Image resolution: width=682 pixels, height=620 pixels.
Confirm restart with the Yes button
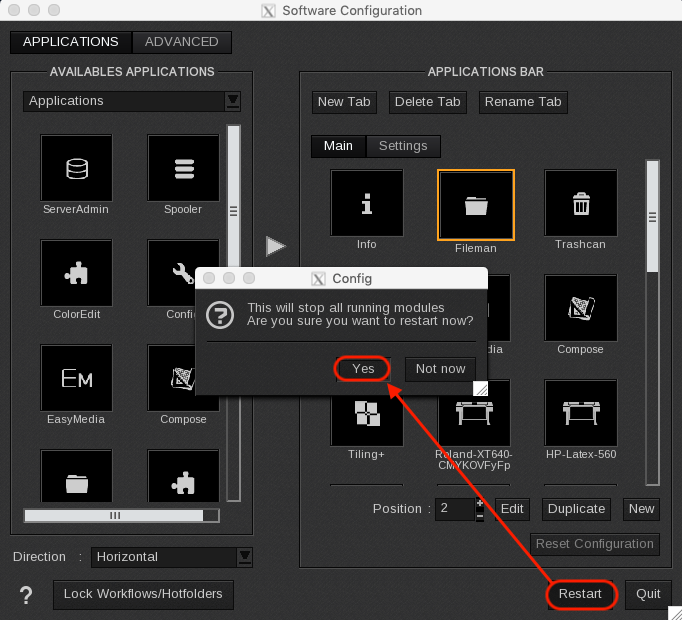click(363, 369)
